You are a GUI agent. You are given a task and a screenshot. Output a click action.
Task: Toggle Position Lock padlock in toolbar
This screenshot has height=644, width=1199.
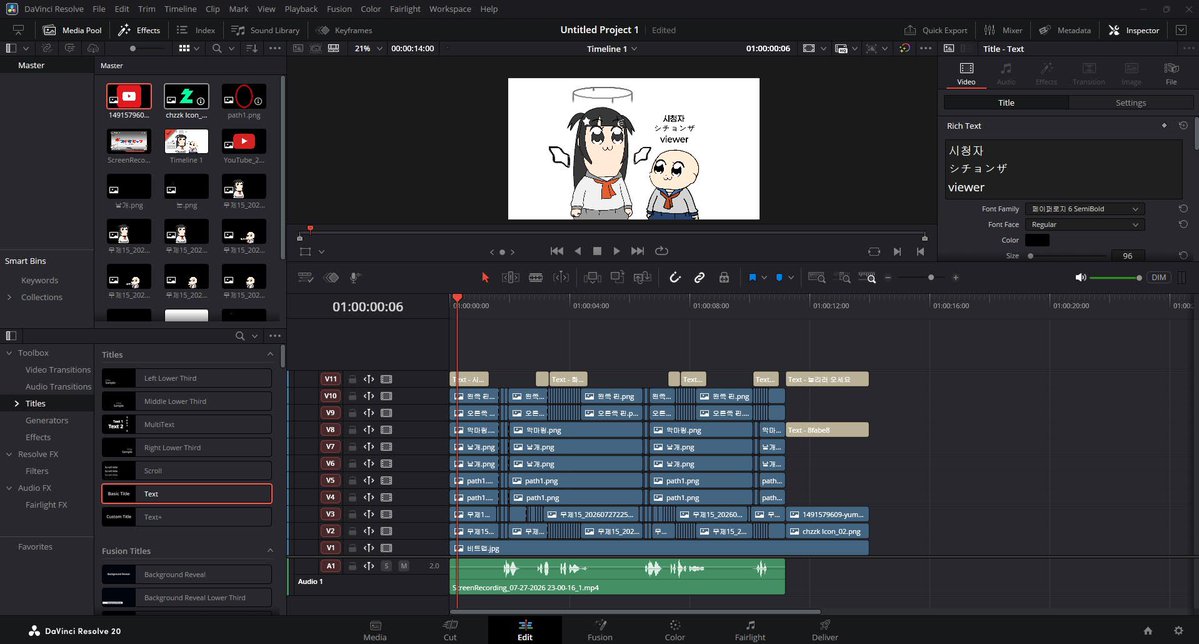(723, 278)
